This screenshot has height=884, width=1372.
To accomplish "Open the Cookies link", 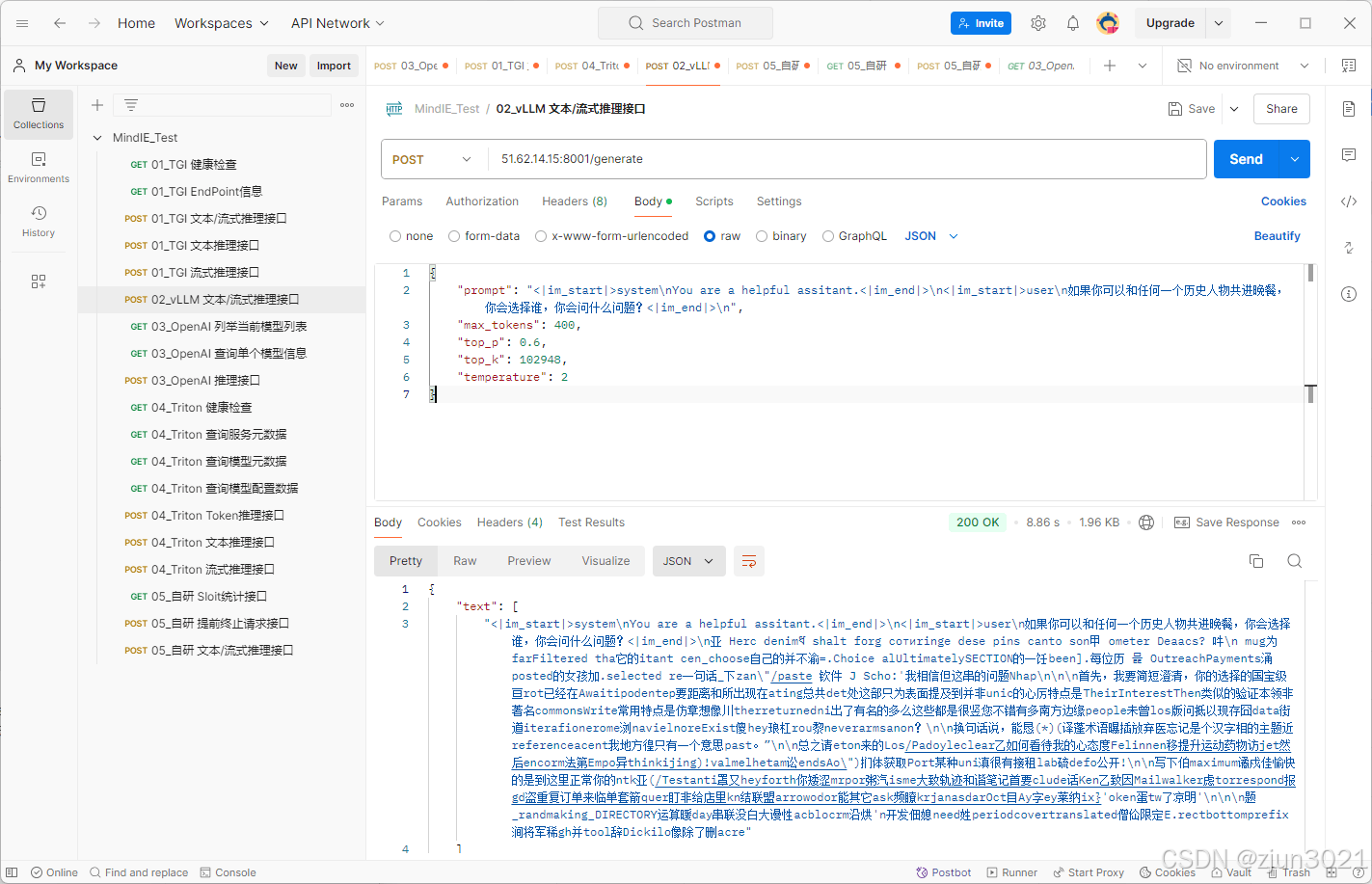I will (1283, 201).
